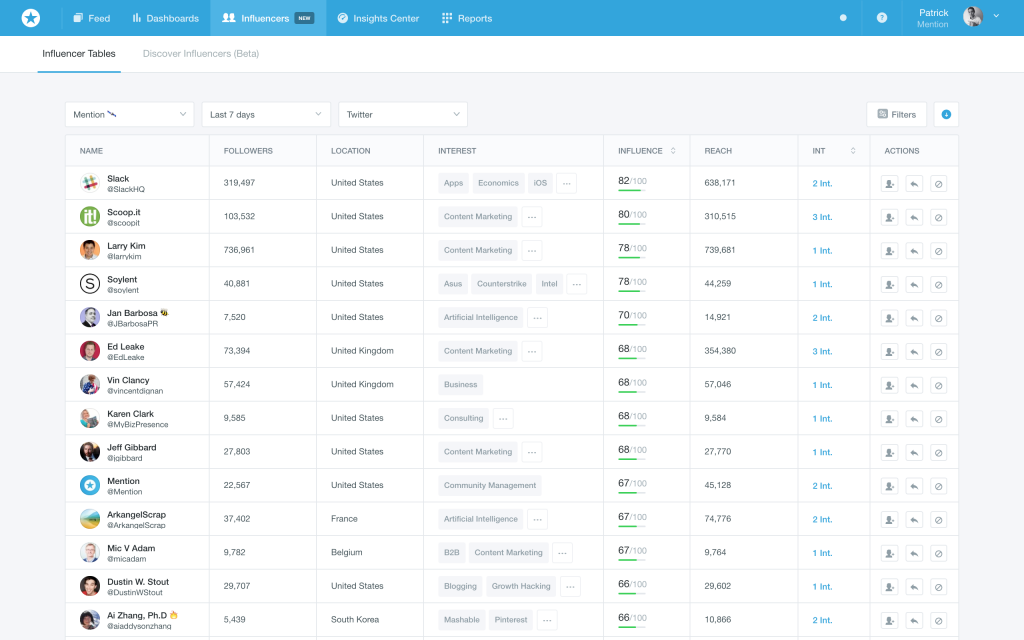This screenshot has width=1024, height=640.
Task: Open Reports in top navigation
Action: coord(467,18)
